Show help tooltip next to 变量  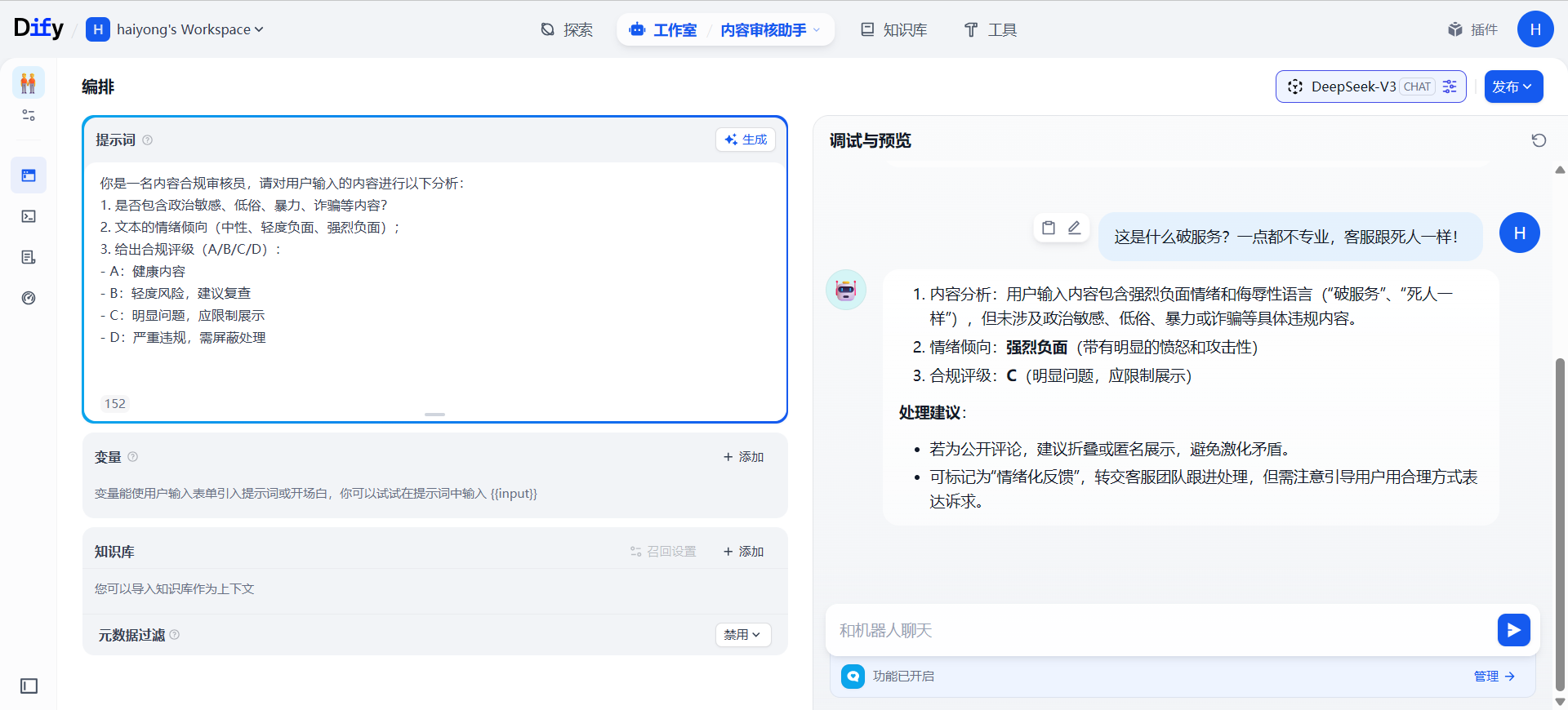(x=133, y=457)
